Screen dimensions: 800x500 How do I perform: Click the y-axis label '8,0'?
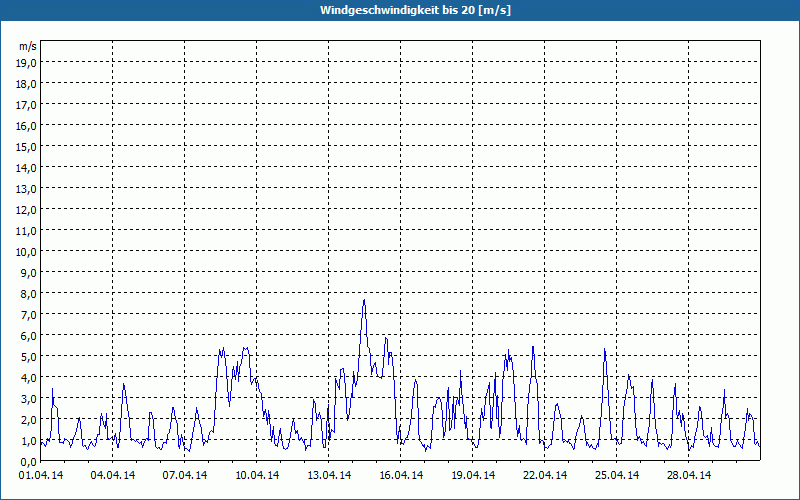29,294
